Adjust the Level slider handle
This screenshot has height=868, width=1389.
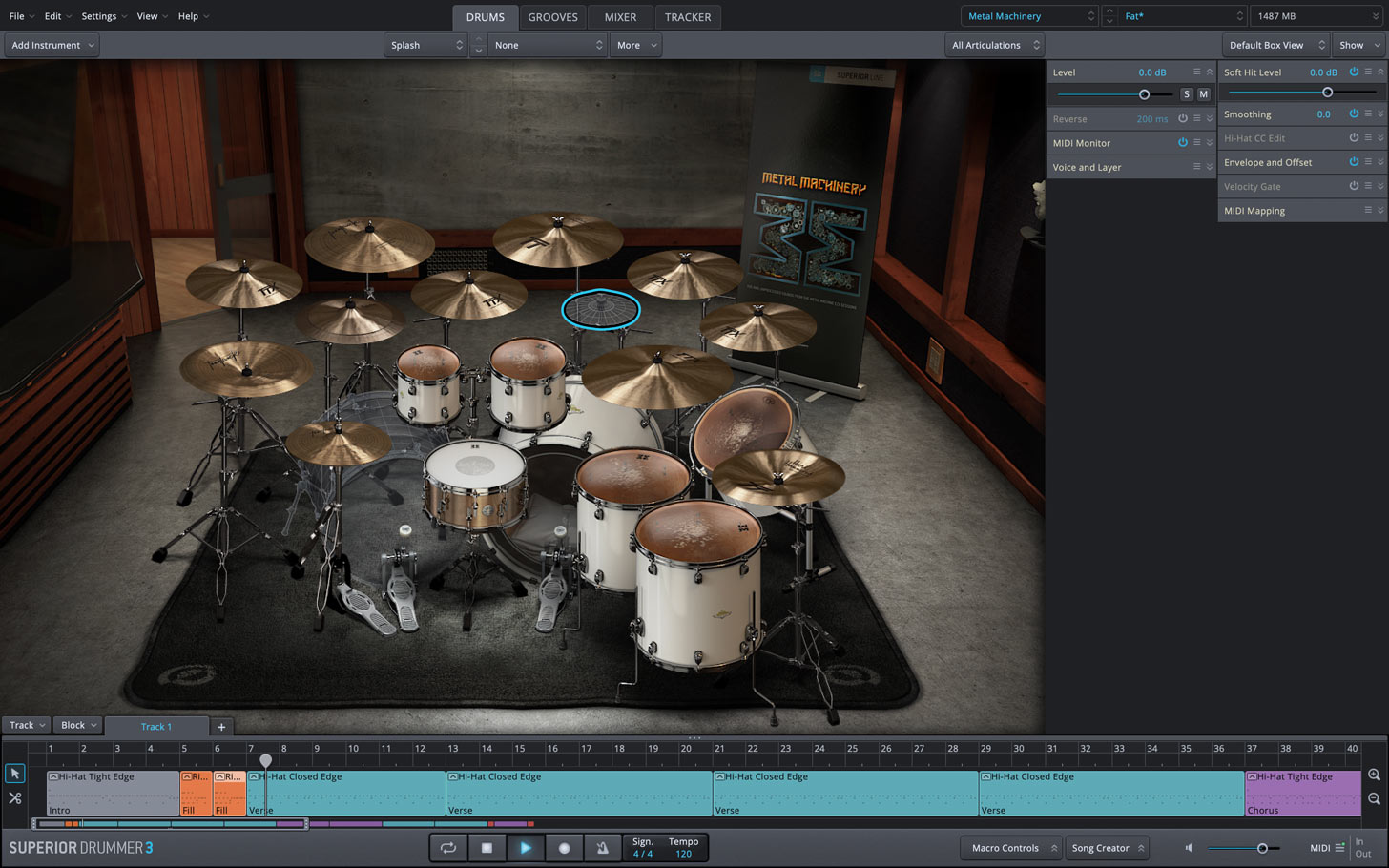coord(1144,94)
